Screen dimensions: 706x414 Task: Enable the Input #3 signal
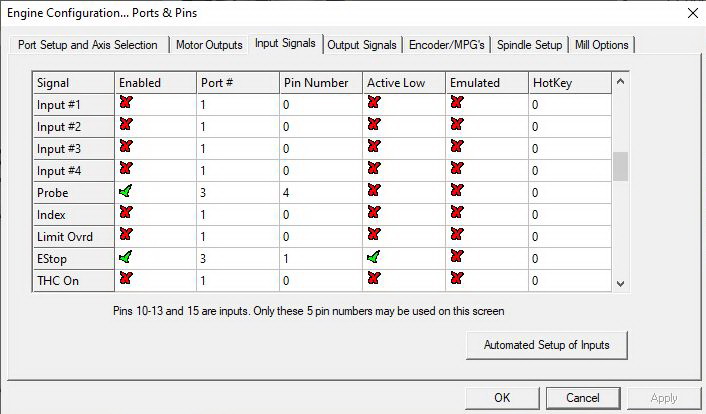click(126, 147)
